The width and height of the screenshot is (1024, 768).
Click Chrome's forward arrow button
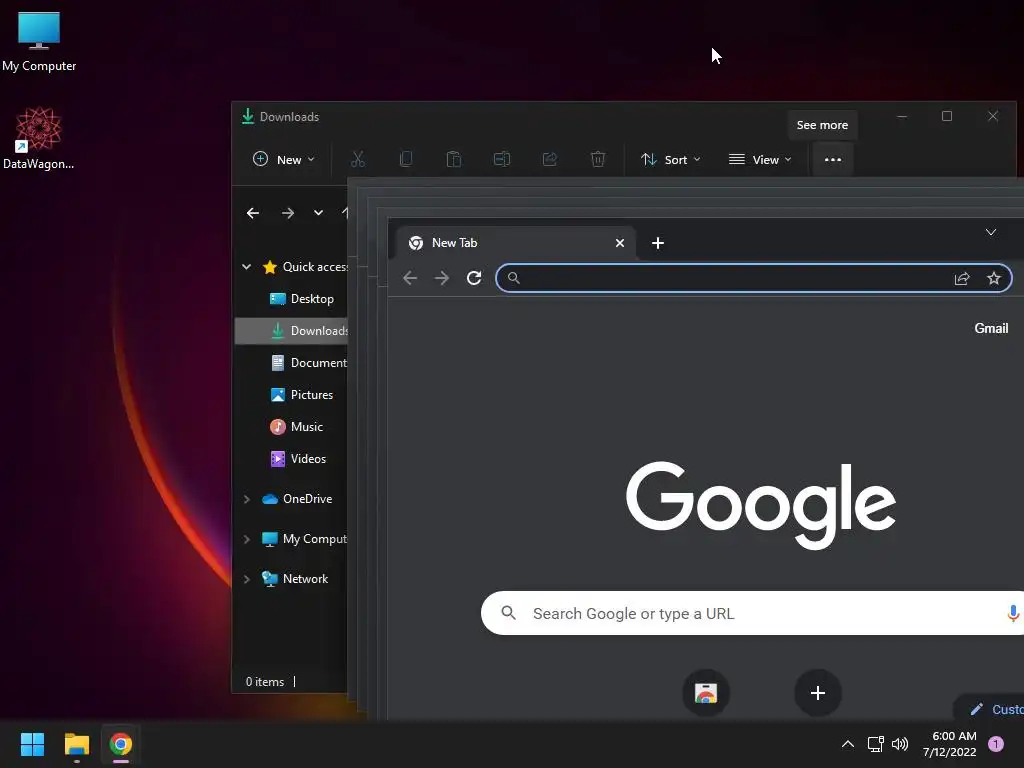click(442, 278)
